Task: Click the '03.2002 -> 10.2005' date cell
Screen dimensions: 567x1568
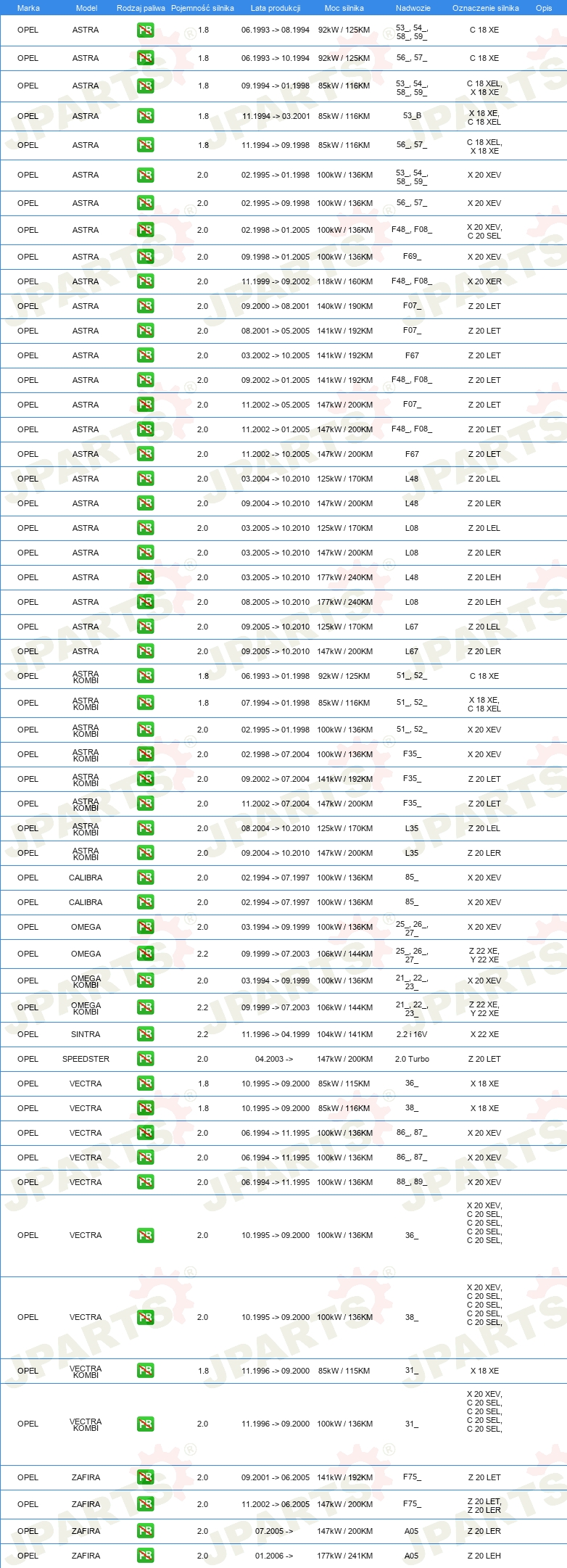Action: 276,355
